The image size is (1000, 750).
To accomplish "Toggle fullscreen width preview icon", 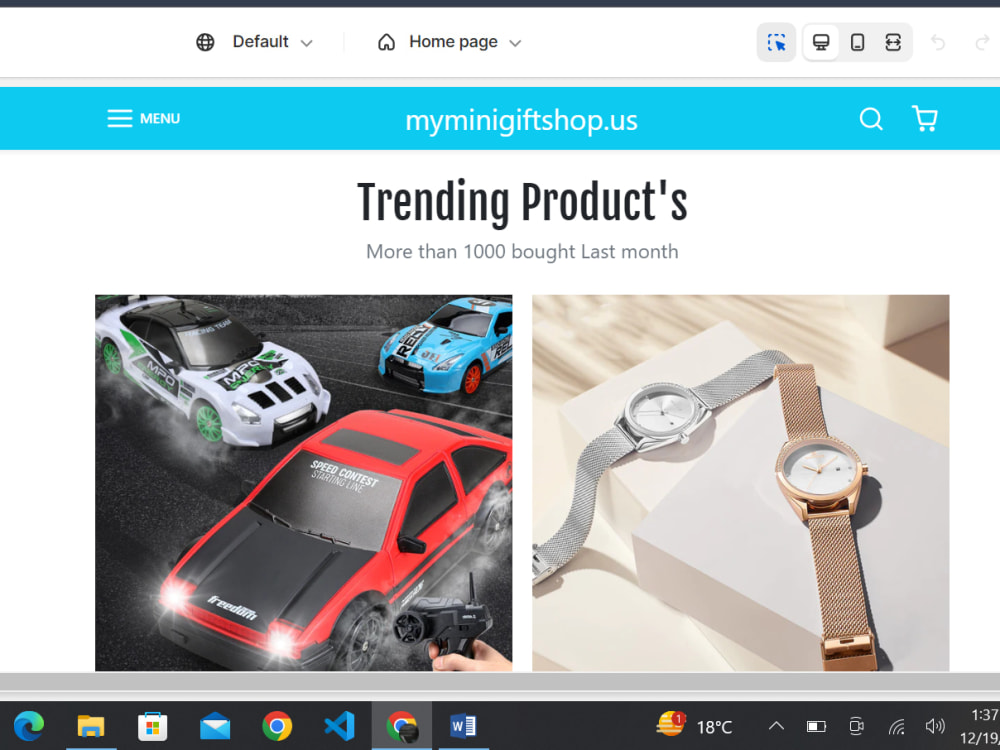I will (893, 43).
